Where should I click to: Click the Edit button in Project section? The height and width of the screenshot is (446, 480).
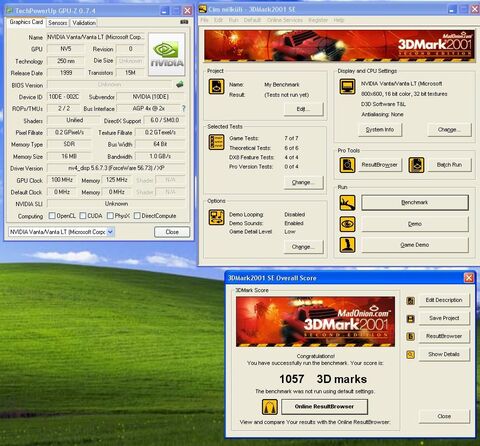click(303, 109)
